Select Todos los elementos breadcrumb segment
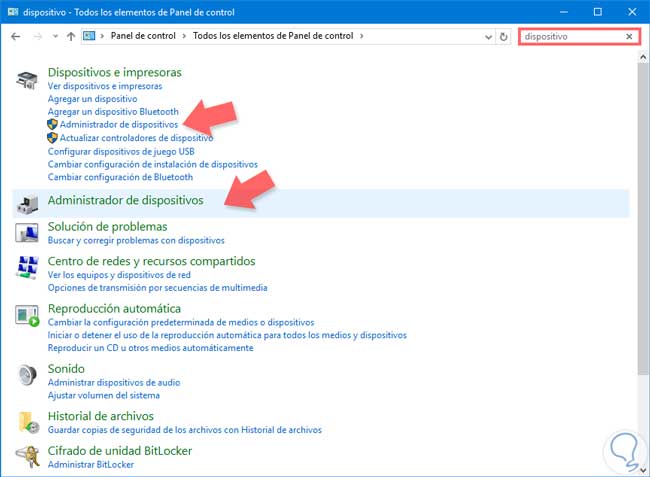 [x=272, y=36]
